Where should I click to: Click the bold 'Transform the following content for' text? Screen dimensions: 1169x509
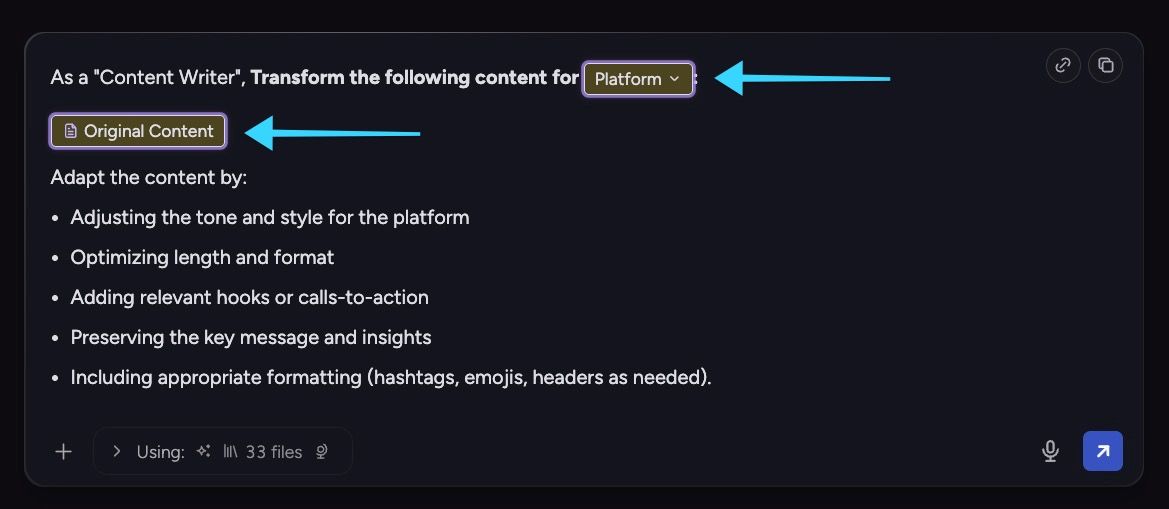pyautogui.click(x=415, y=78)
